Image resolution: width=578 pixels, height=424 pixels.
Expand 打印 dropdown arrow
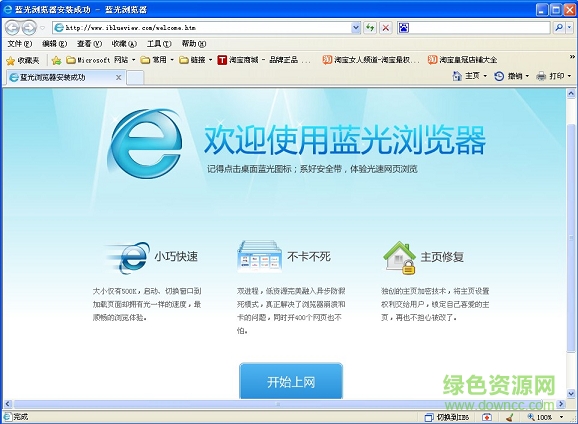click(x=570, y=76)
